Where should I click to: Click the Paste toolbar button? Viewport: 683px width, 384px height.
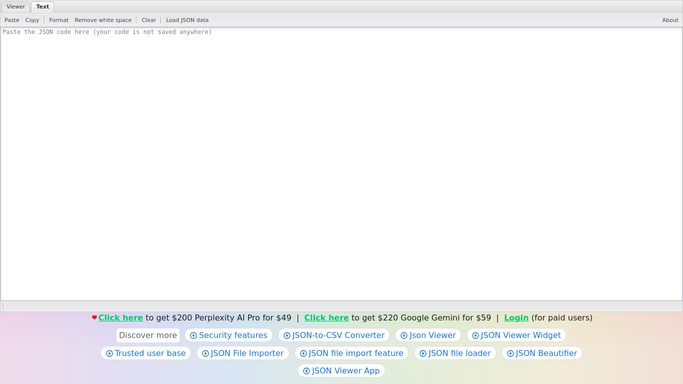12,20
